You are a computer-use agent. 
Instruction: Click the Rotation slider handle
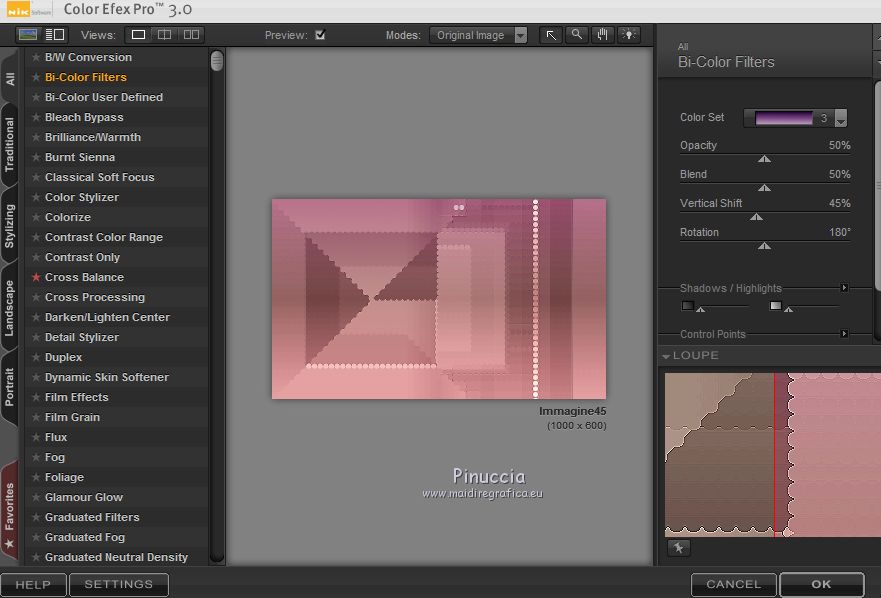click(x=764, y=246)
